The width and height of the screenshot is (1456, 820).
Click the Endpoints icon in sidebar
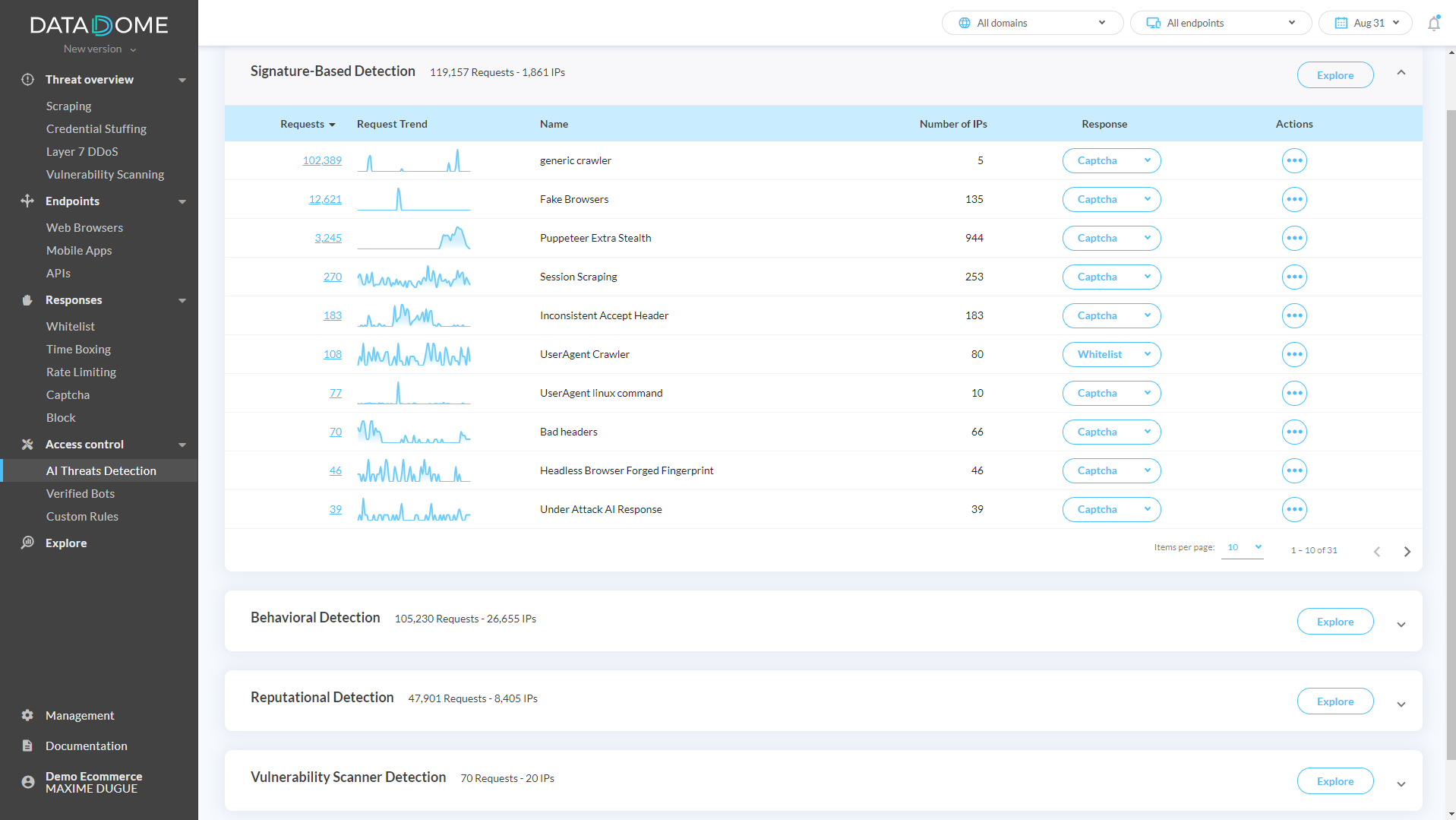(27, 201)
